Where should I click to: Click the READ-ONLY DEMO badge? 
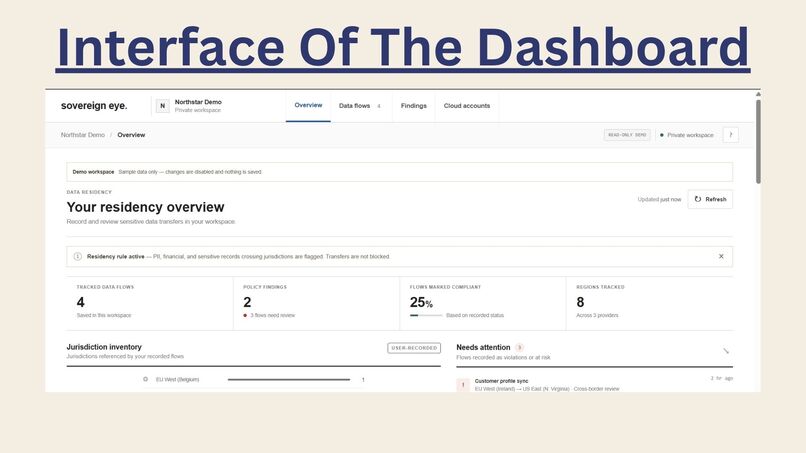point(627,135)
